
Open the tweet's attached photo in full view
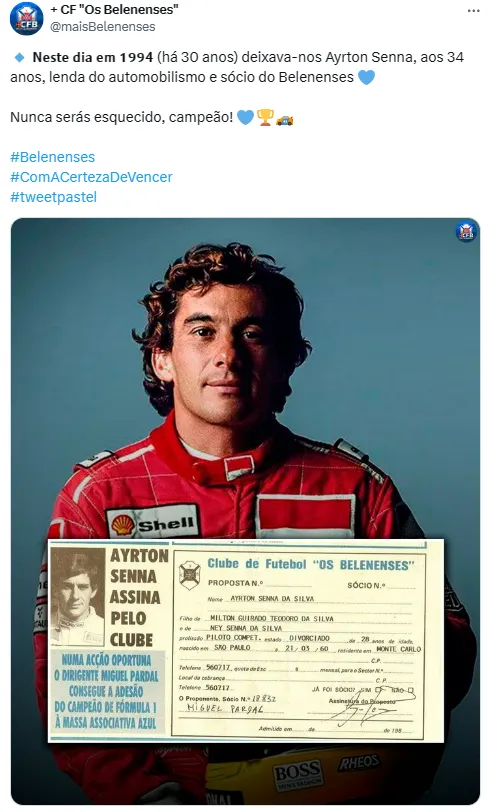click(x=245, y=511)
